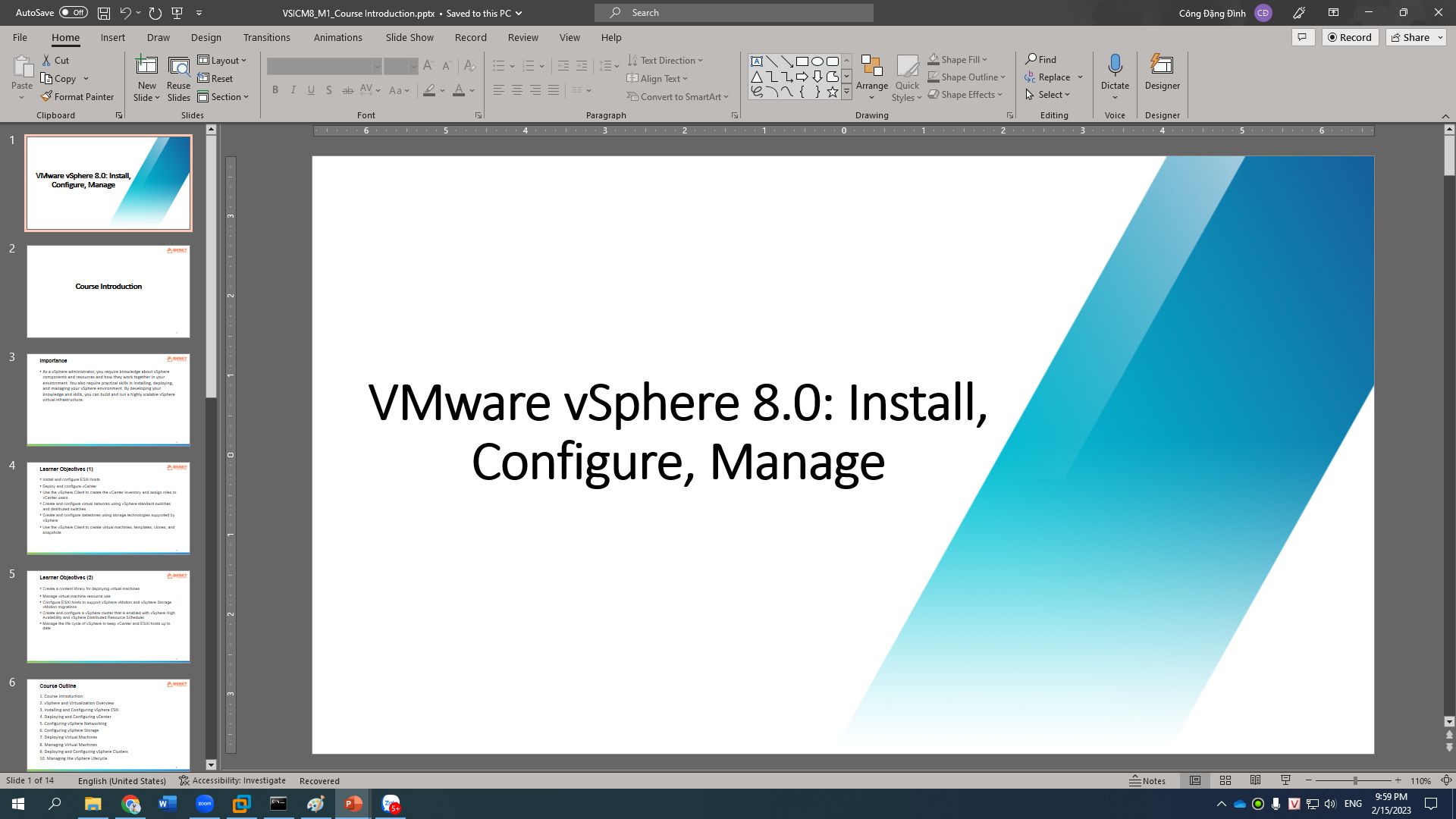Screen dimensions: 1456x819
Task: Apply Italic formatting
Action: (293, 90)
